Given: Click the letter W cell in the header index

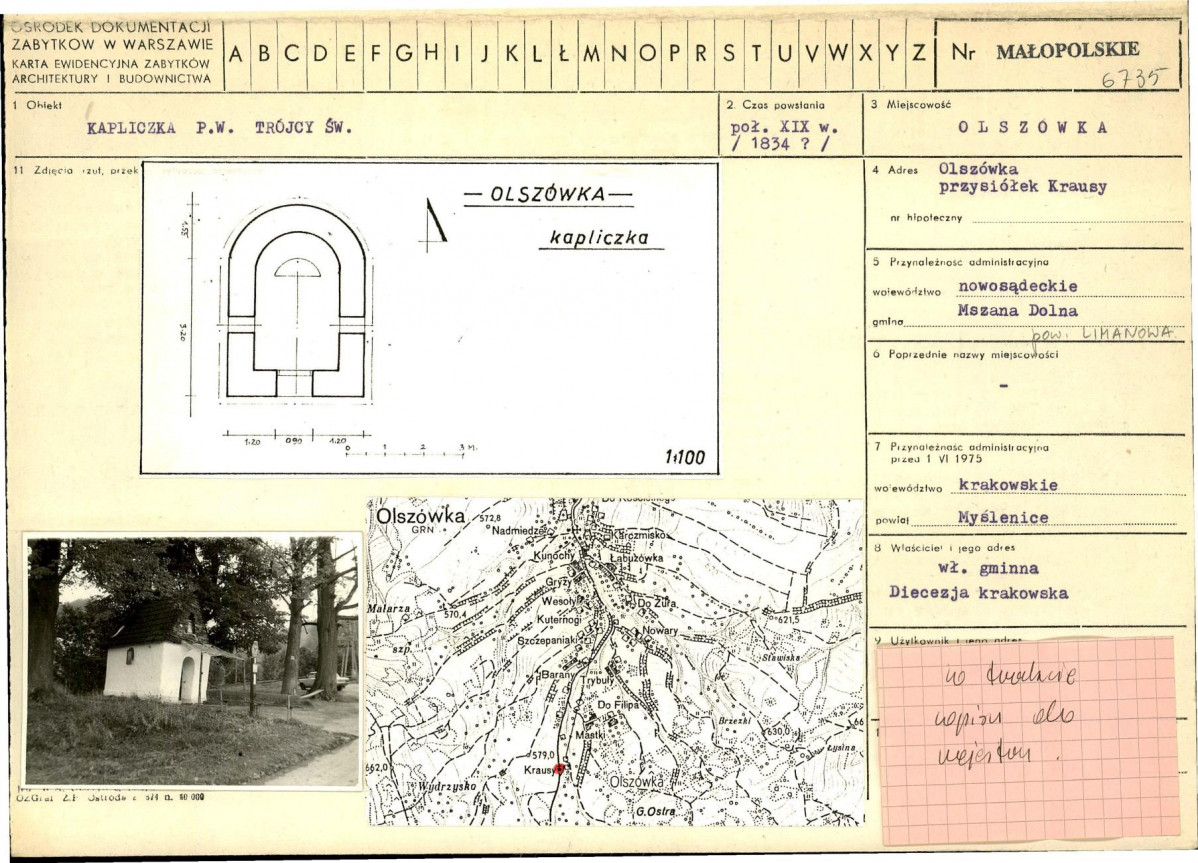Looking at the screenshot, I should (x=838, y=54).
